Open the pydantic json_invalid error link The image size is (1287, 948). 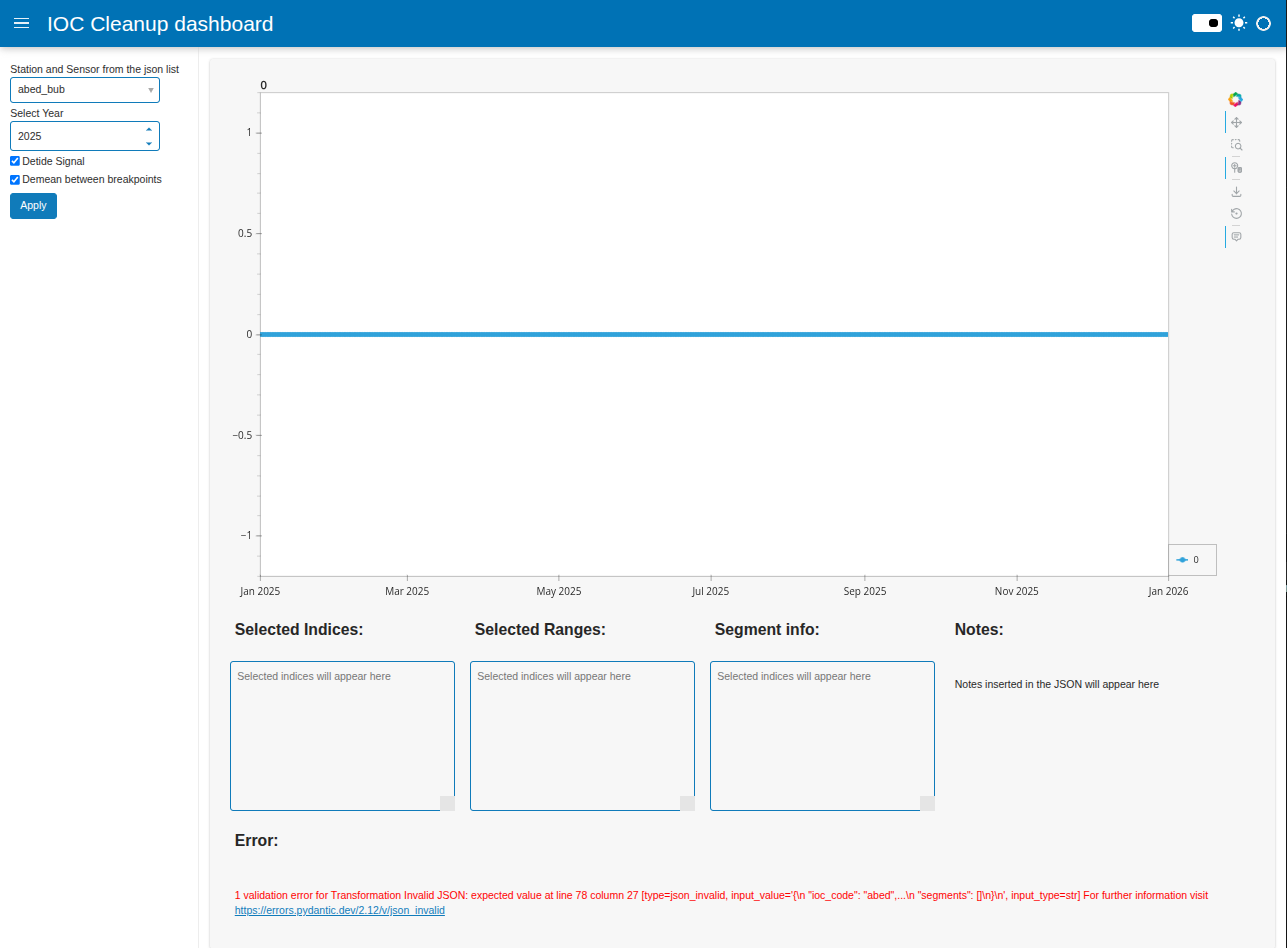[339, 911]
